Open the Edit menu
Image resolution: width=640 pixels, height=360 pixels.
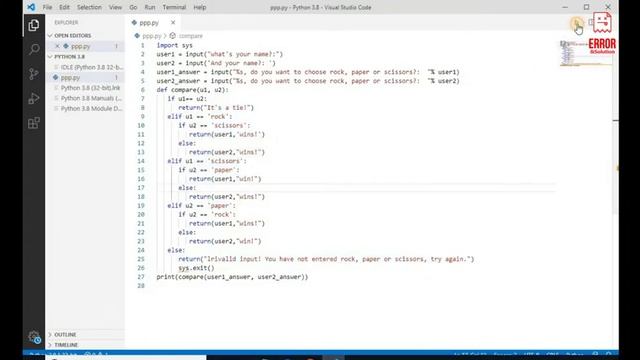coord(64,7)
